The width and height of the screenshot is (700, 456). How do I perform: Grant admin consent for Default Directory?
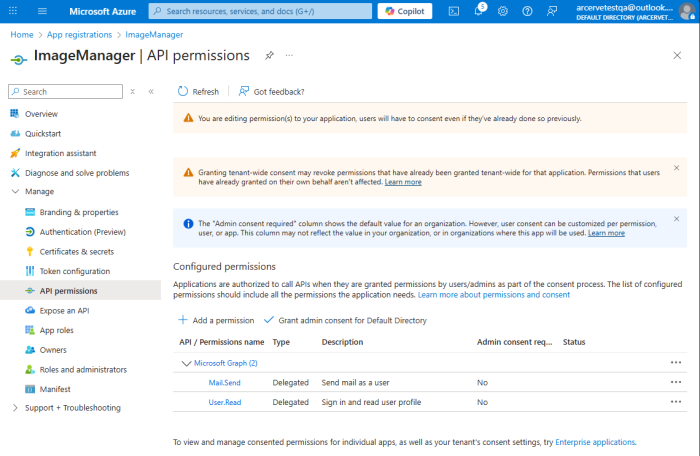(x=345, y=320)
